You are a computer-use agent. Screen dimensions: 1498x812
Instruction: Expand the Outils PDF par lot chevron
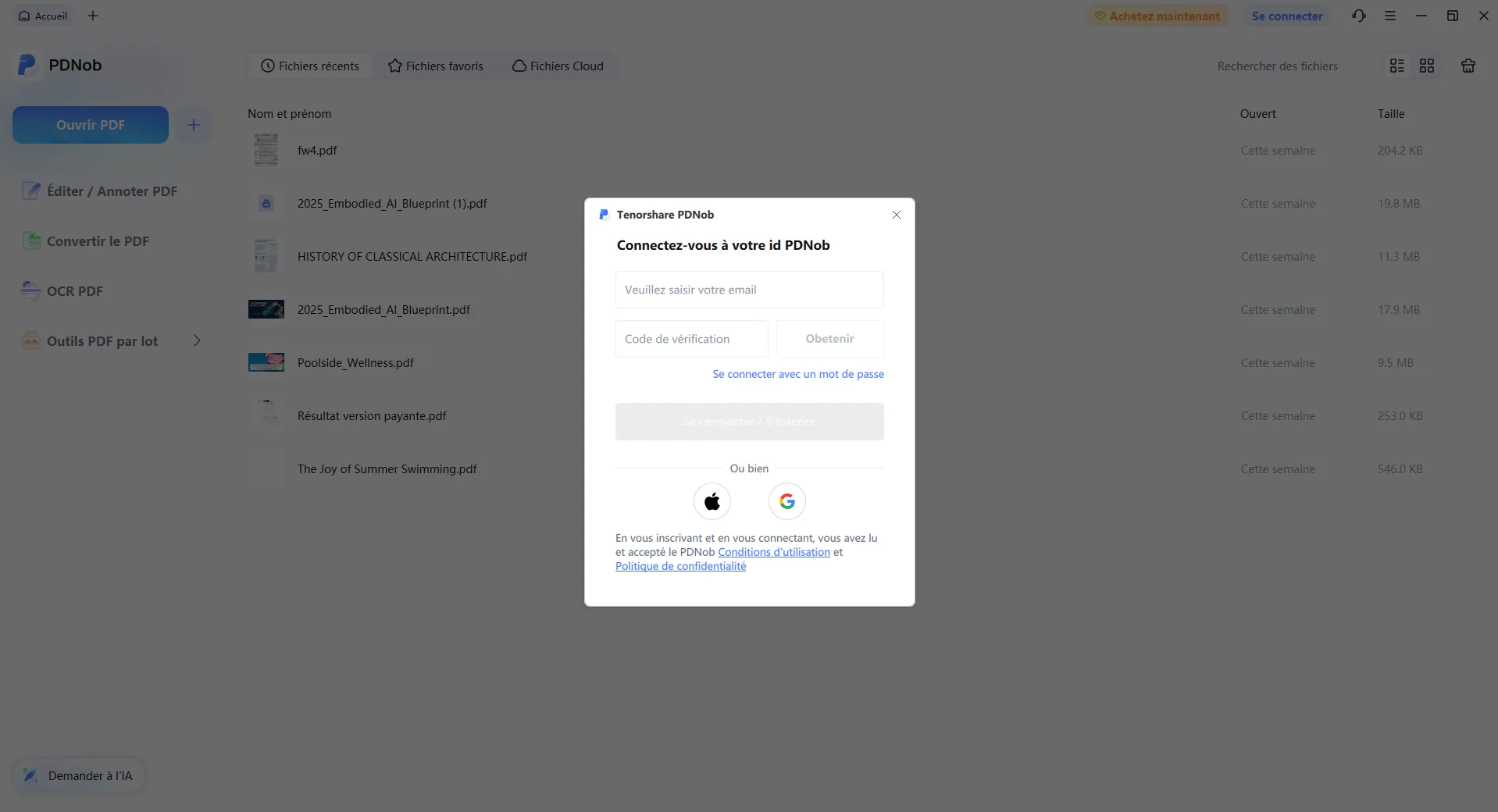point(197,340)
